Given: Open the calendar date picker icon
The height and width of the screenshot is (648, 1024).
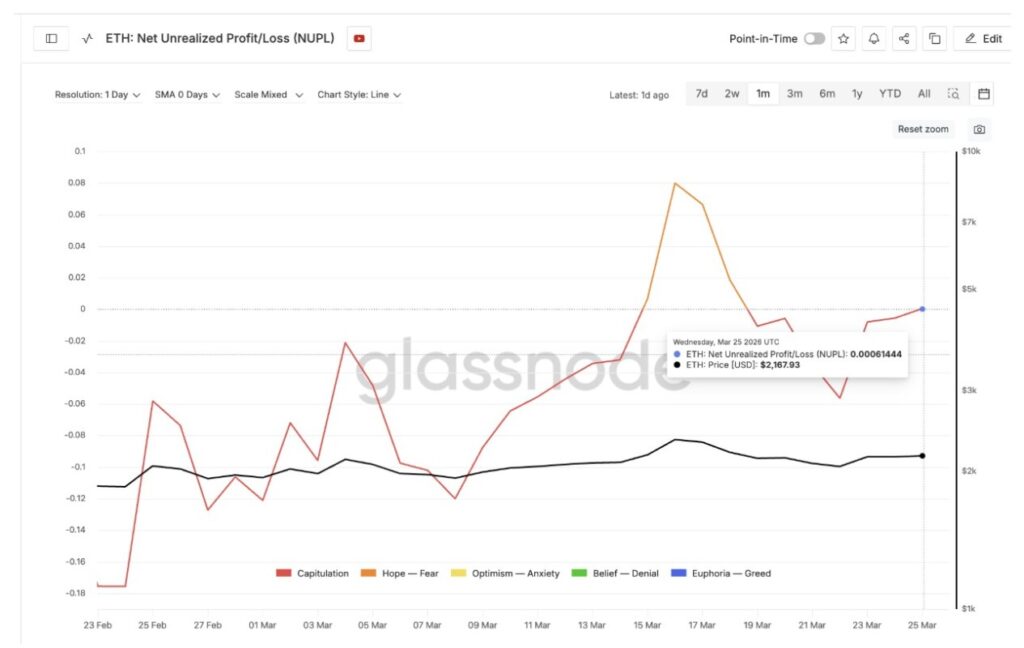Looking at the screenshot, I should [984, 94].
